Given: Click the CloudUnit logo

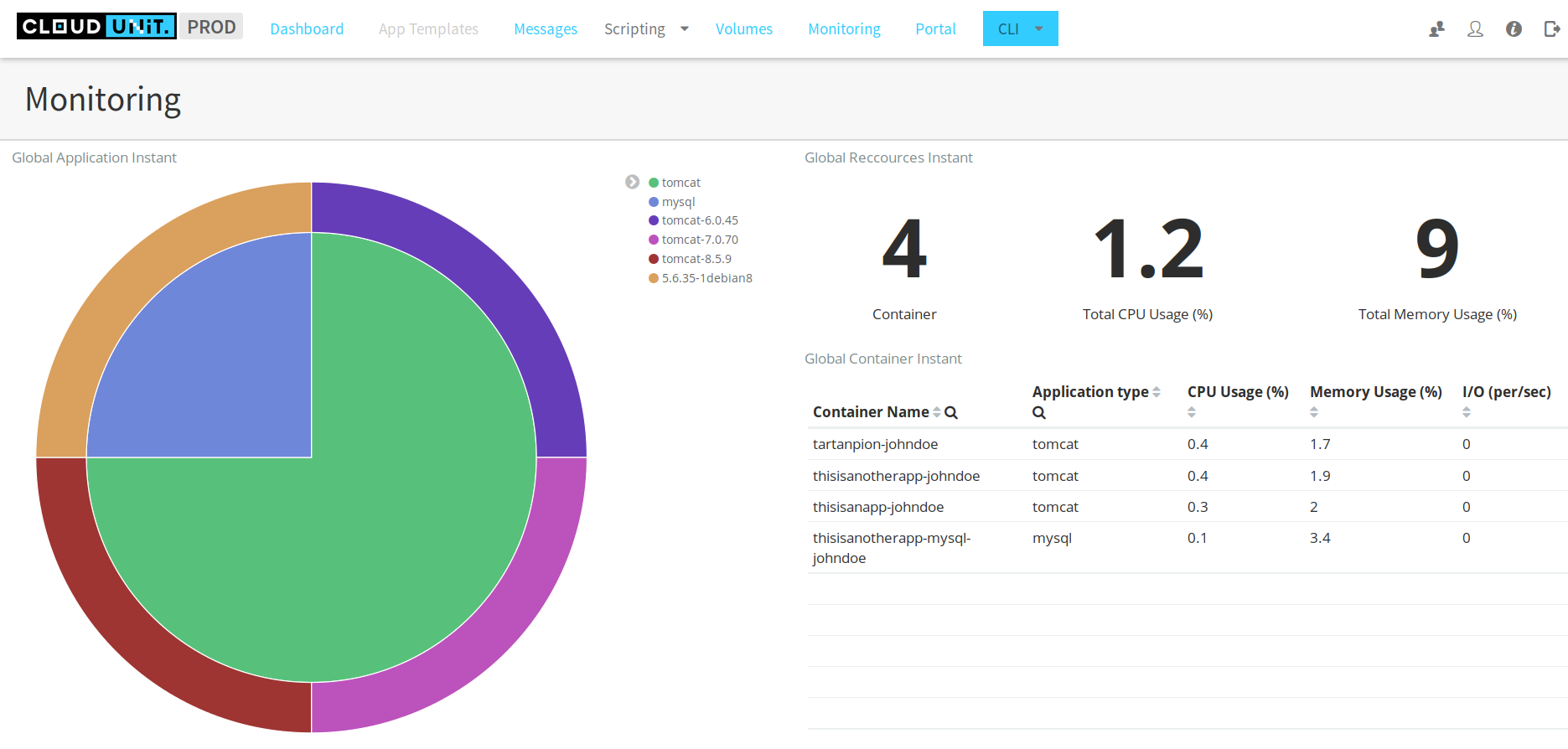Looking at the screenshot, I should coord(96,27).
